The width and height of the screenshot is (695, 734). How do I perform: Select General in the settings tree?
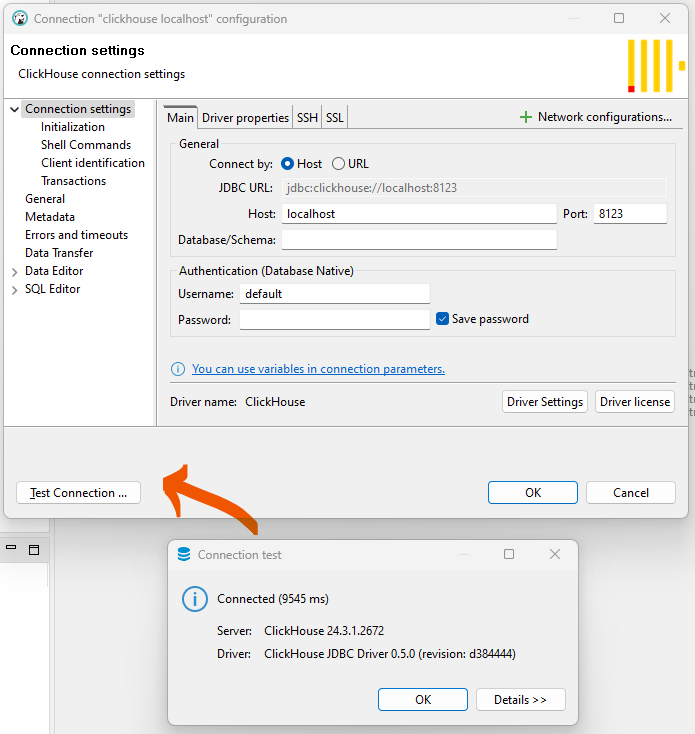(x=45, y=198)
